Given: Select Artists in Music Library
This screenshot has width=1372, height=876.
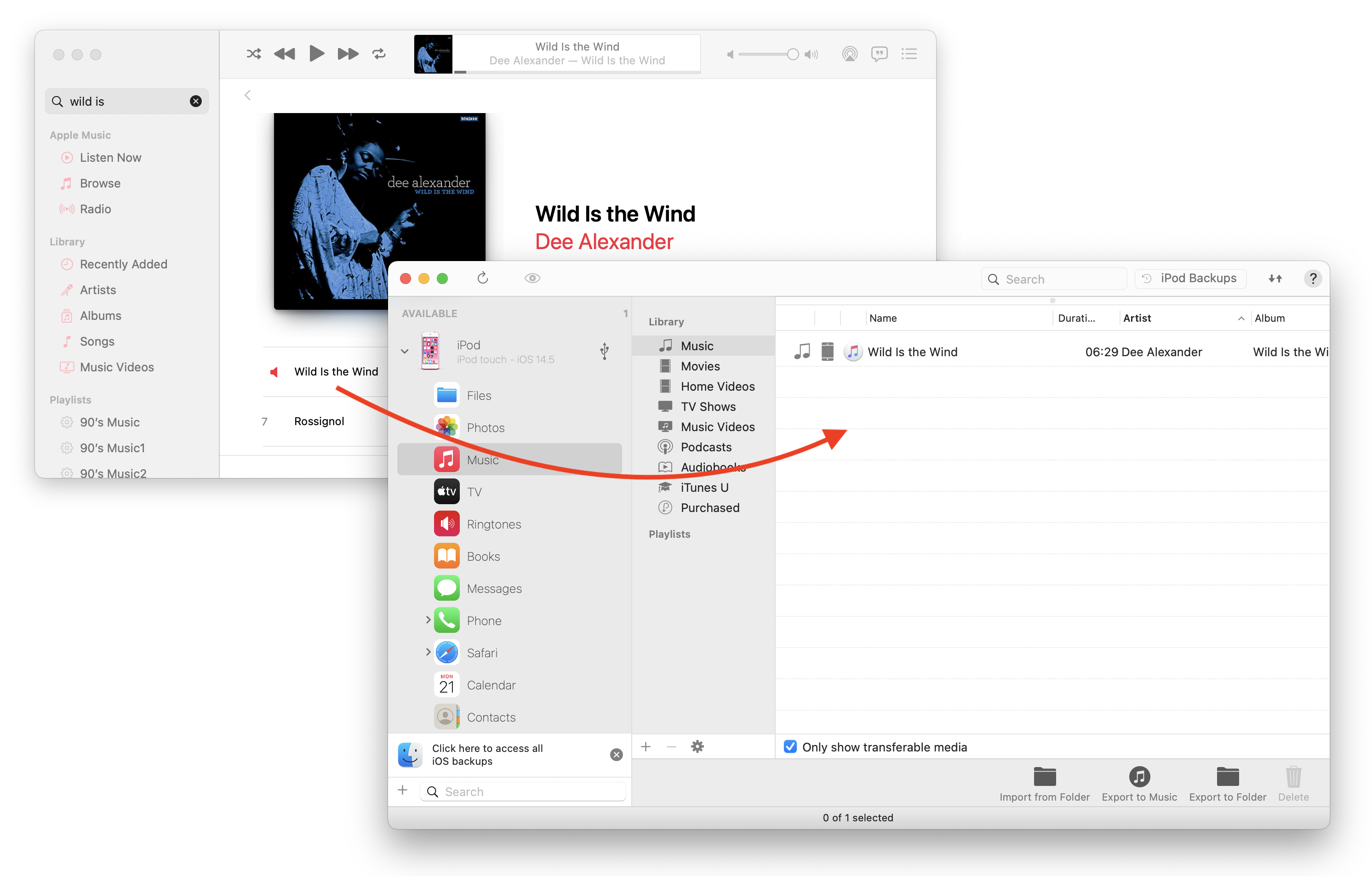Looking at the screenshot, I should (97, 290).
